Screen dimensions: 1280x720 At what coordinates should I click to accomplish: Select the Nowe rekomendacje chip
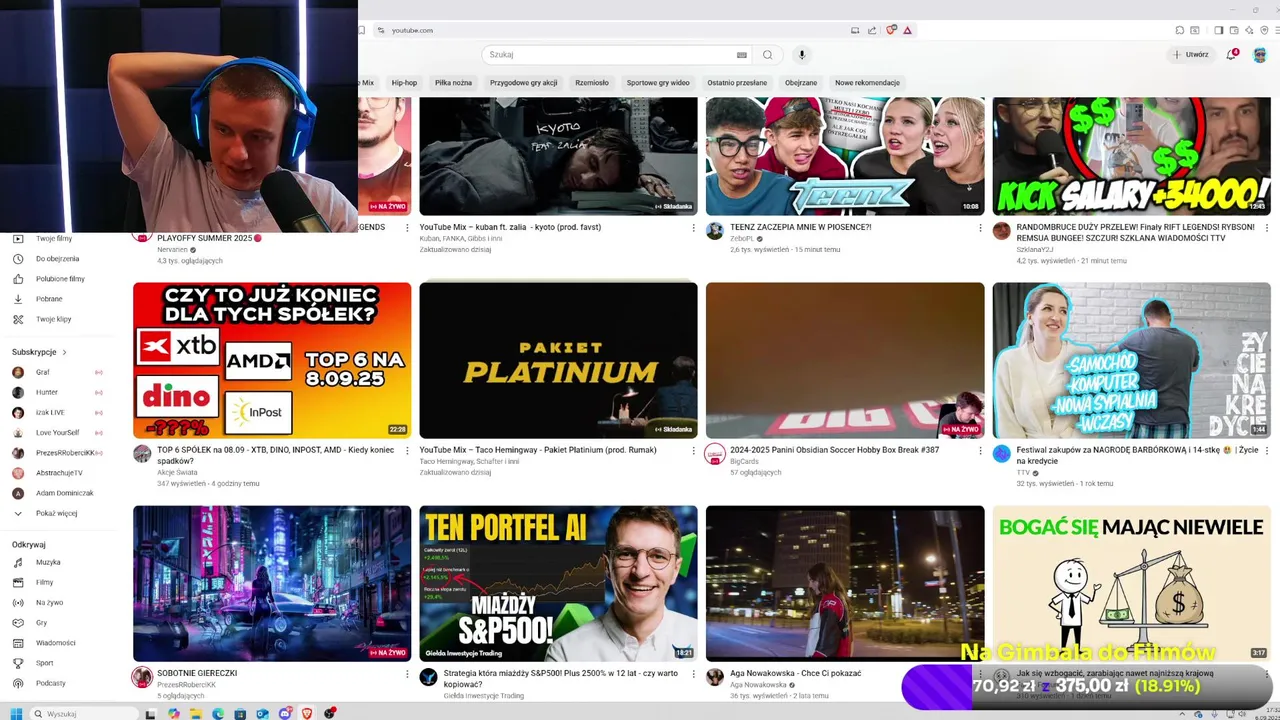point(867,83)
